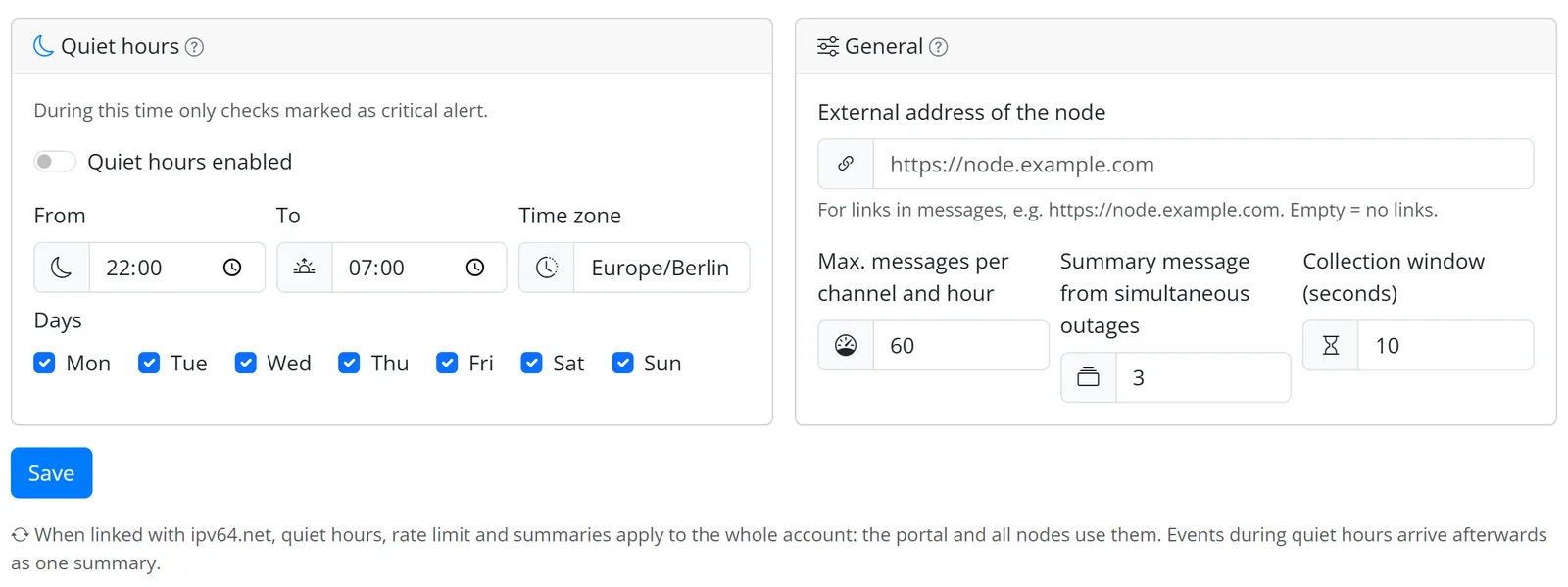Click the 'Quiet hours enabled' label
Viewport: 1568px width, 587px height.
click(x=190, y=162)
